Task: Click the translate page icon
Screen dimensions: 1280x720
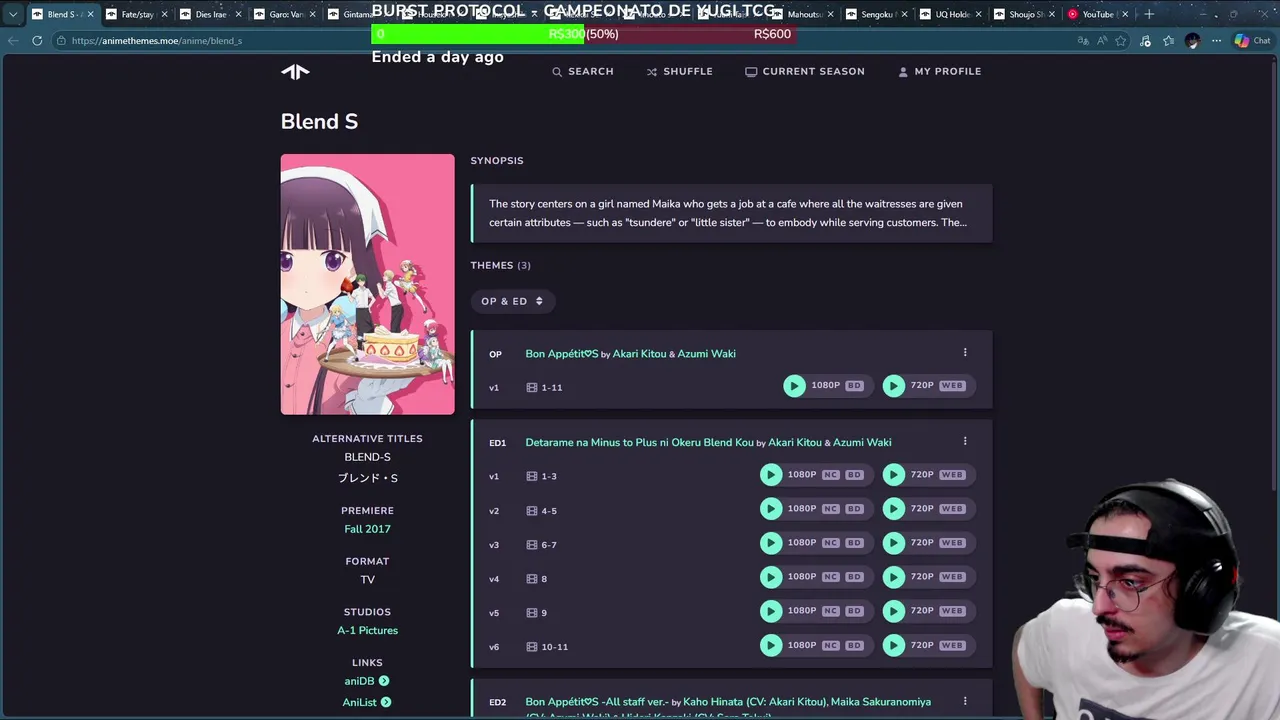Action: click(1083, 41)
